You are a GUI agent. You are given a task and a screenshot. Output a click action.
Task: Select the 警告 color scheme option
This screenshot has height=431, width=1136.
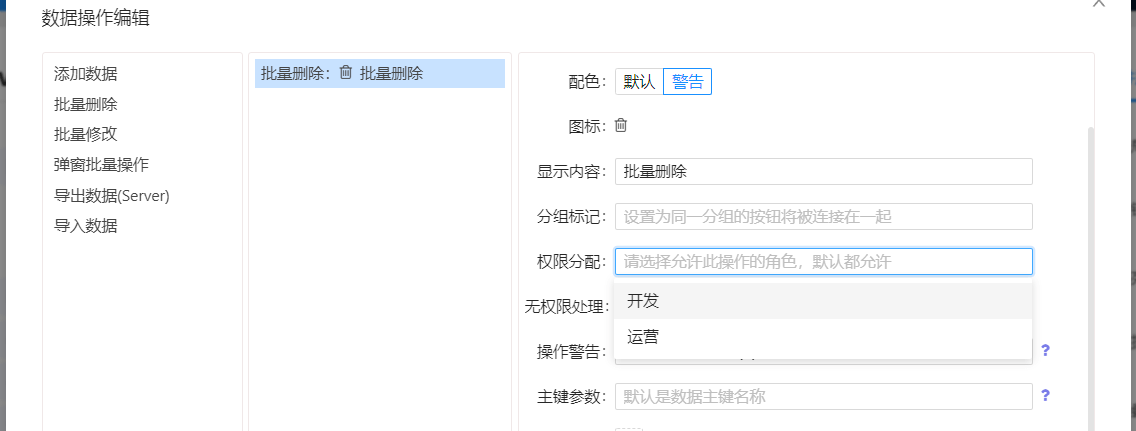click(687, 82)
